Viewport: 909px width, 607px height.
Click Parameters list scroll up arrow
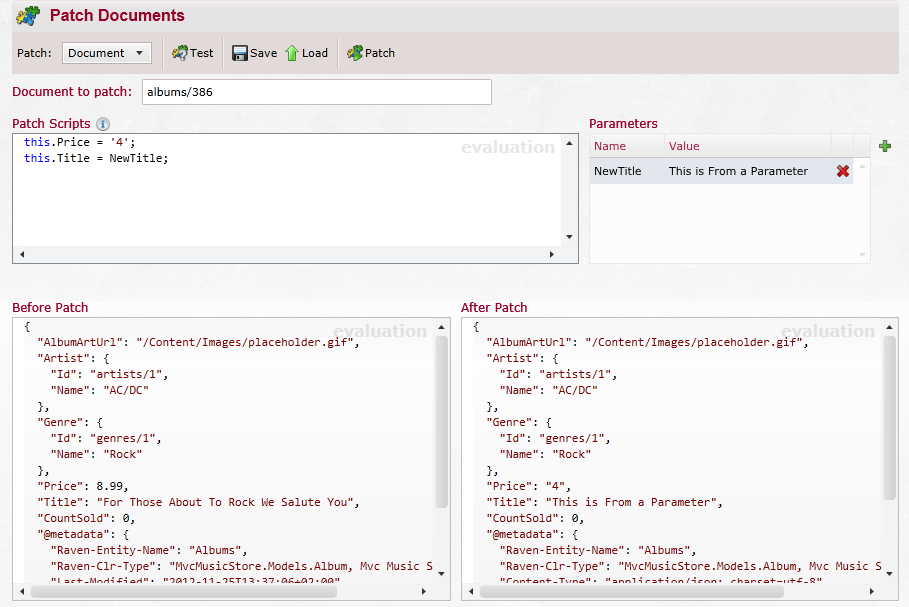pos(862,166)
